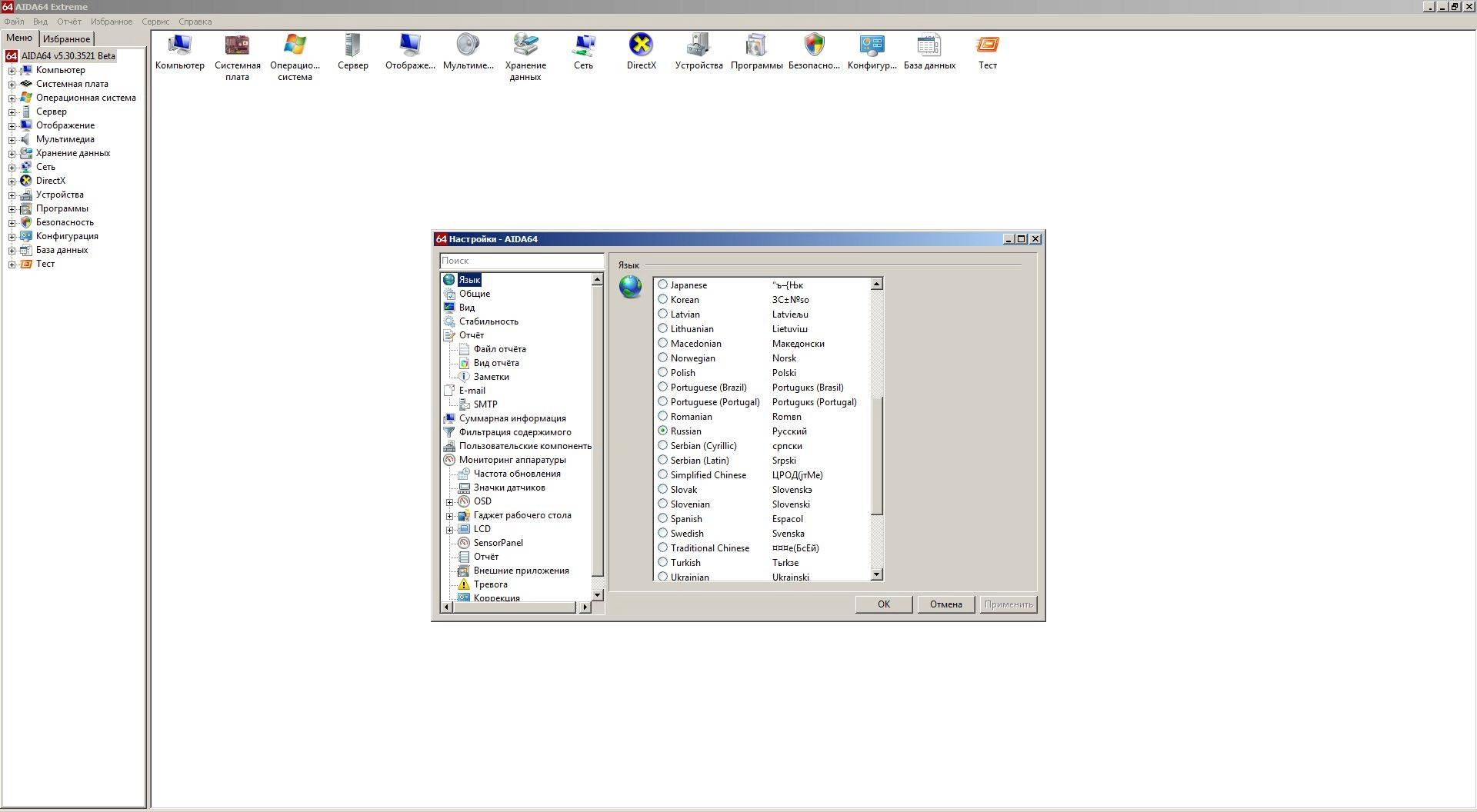Open the Отчёт menu

69,22
